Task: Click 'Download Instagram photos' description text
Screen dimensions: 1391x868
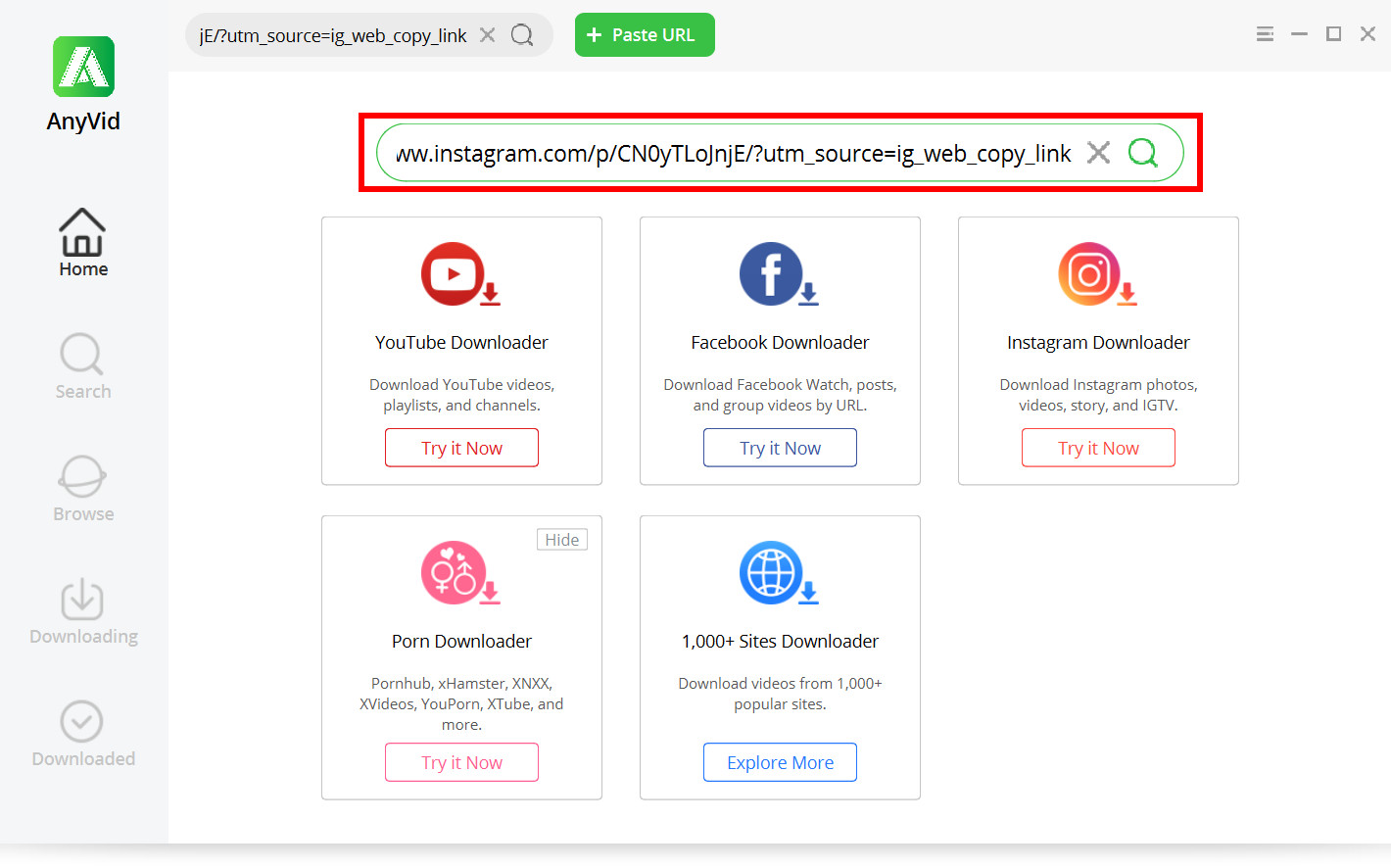Action: [x=1098, y=395]
